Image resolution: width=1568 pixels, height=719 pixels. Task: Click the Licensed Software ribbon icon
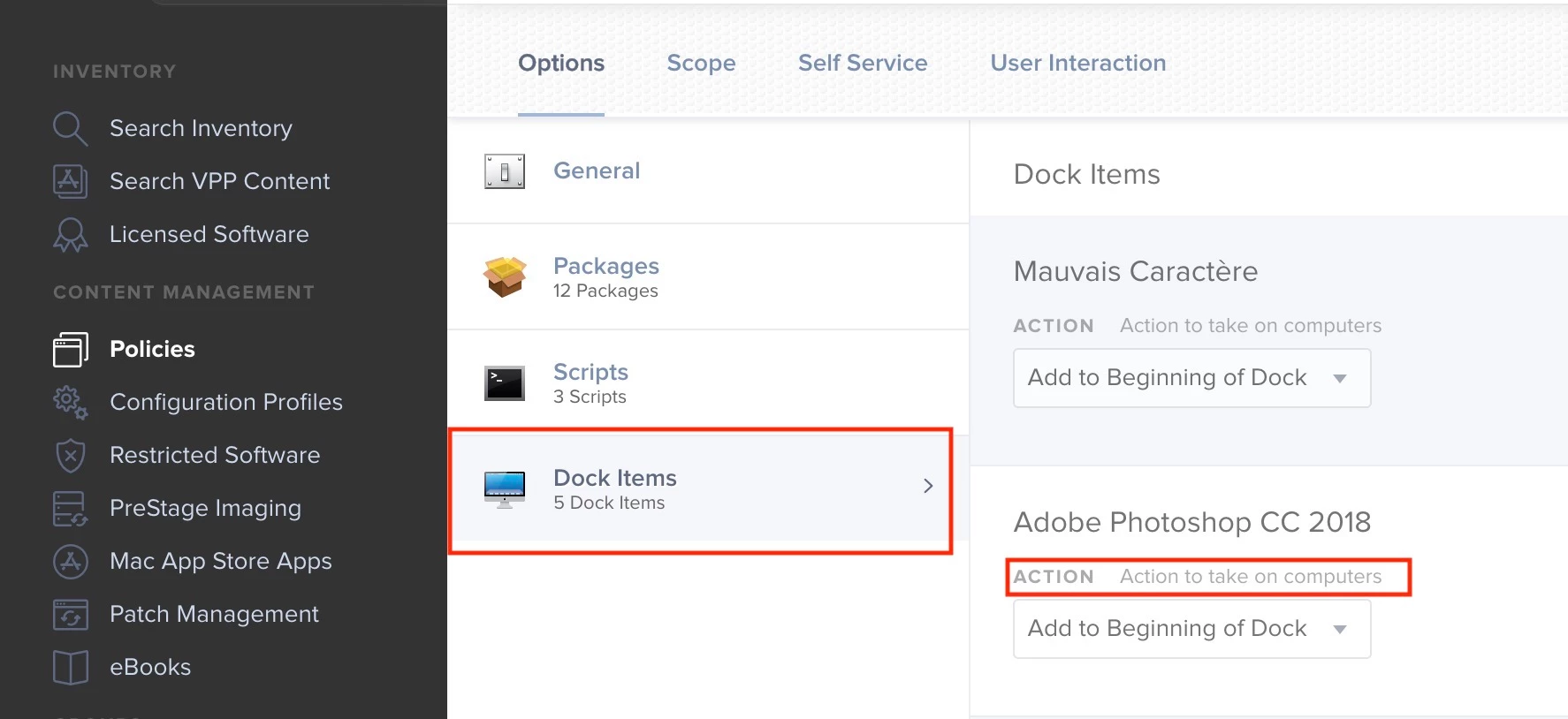click(70, 235)
